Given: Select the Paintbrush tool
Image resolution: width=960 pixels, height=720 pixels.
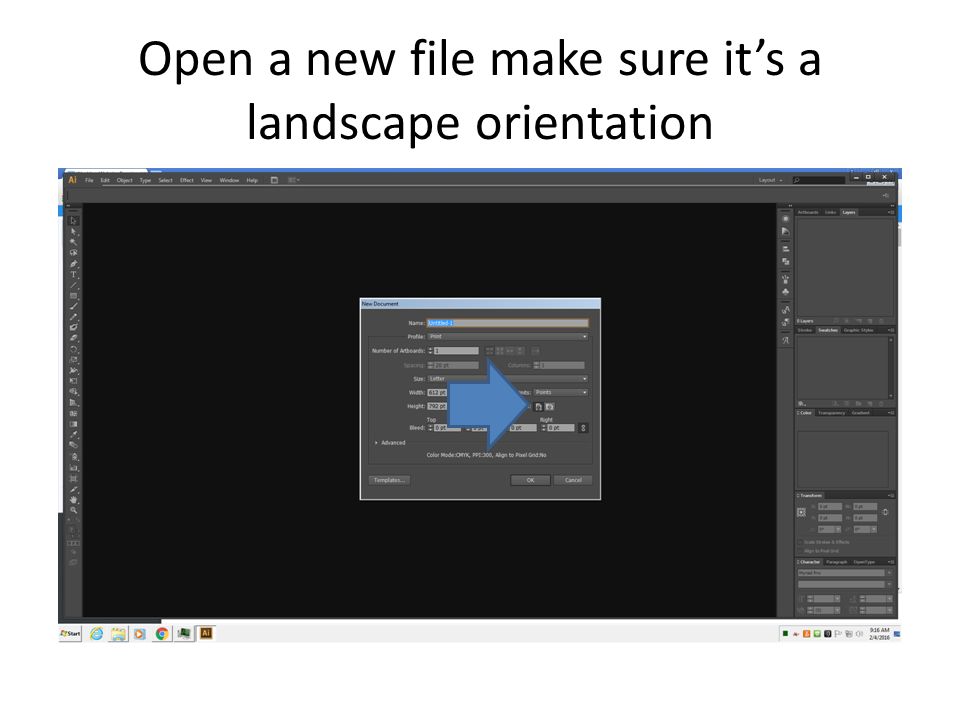Looking at the screenshot, I should point(73,306).
